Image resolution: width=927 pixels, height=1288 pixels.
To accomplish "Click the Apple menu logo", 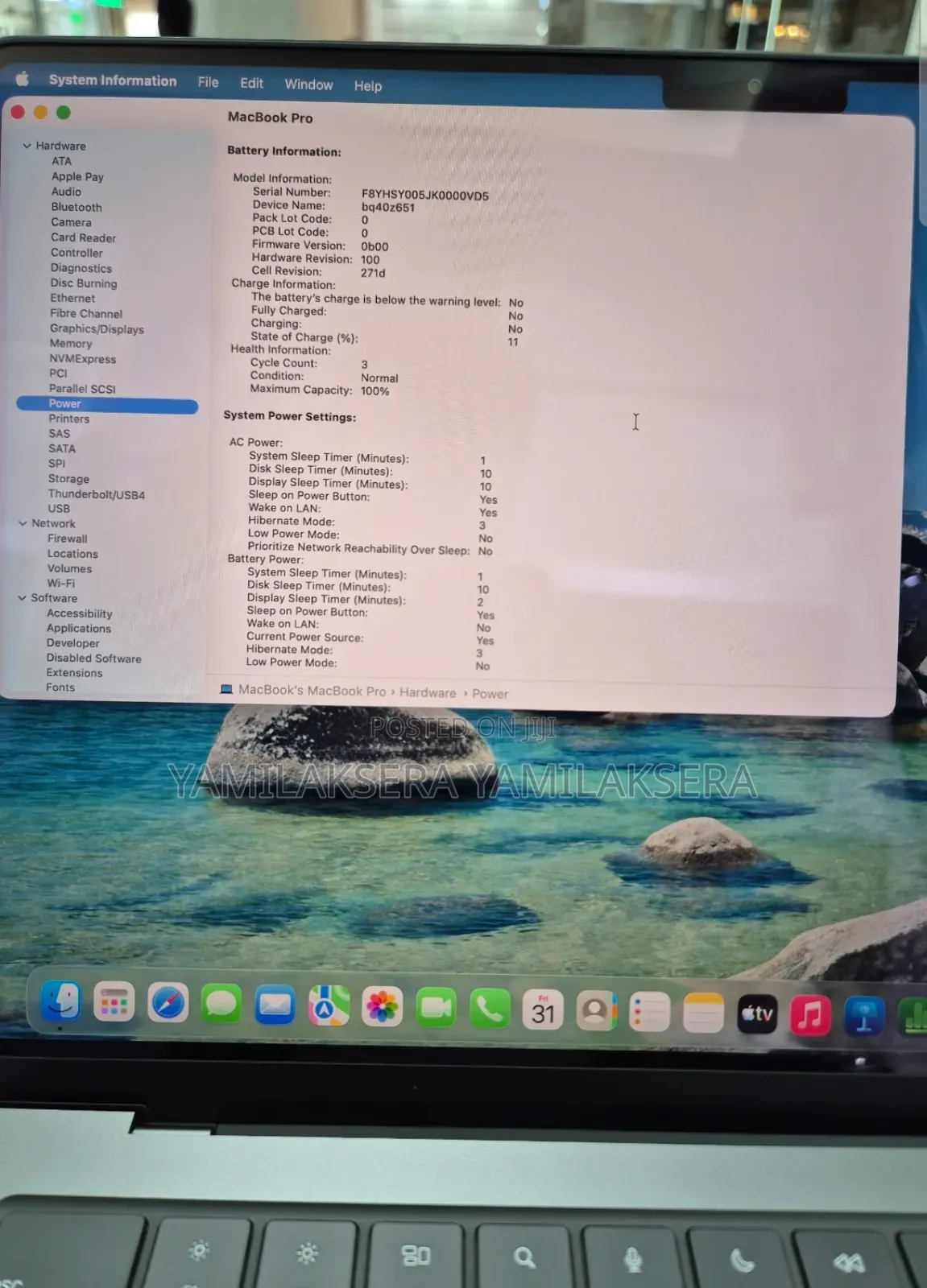I will pos(23,78).
